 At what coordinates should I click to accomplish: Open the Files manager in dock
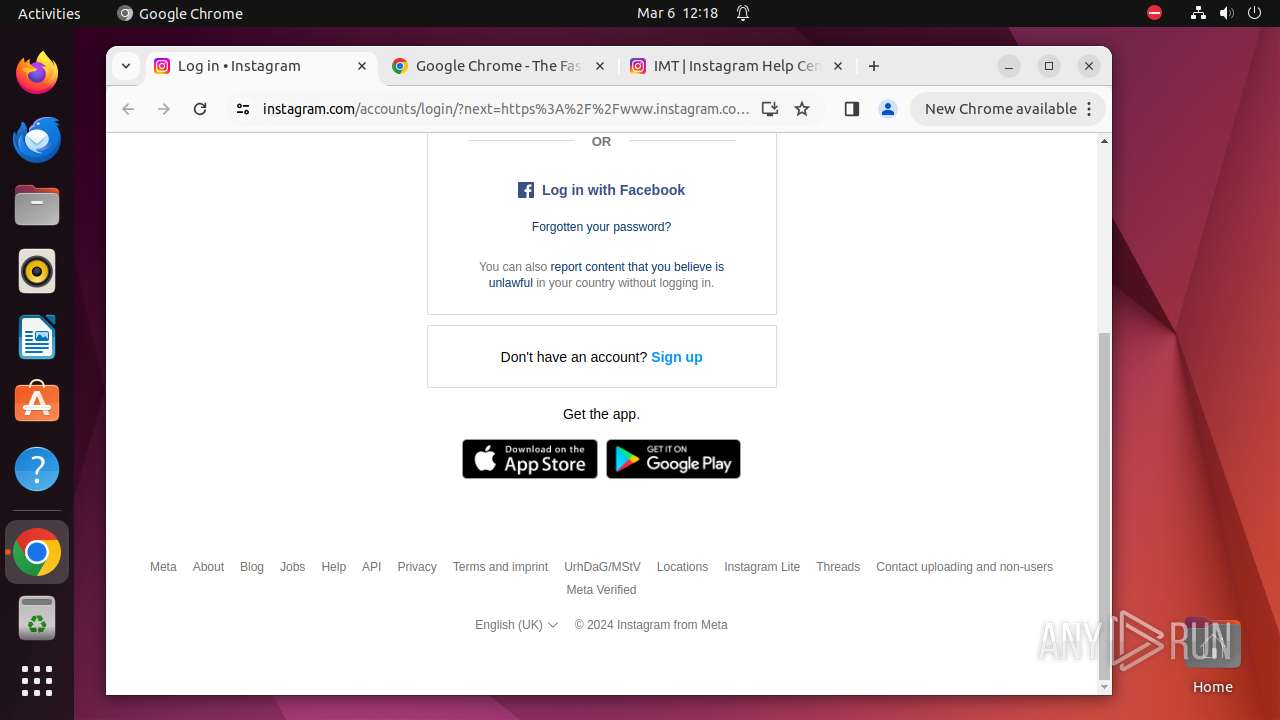37,205
